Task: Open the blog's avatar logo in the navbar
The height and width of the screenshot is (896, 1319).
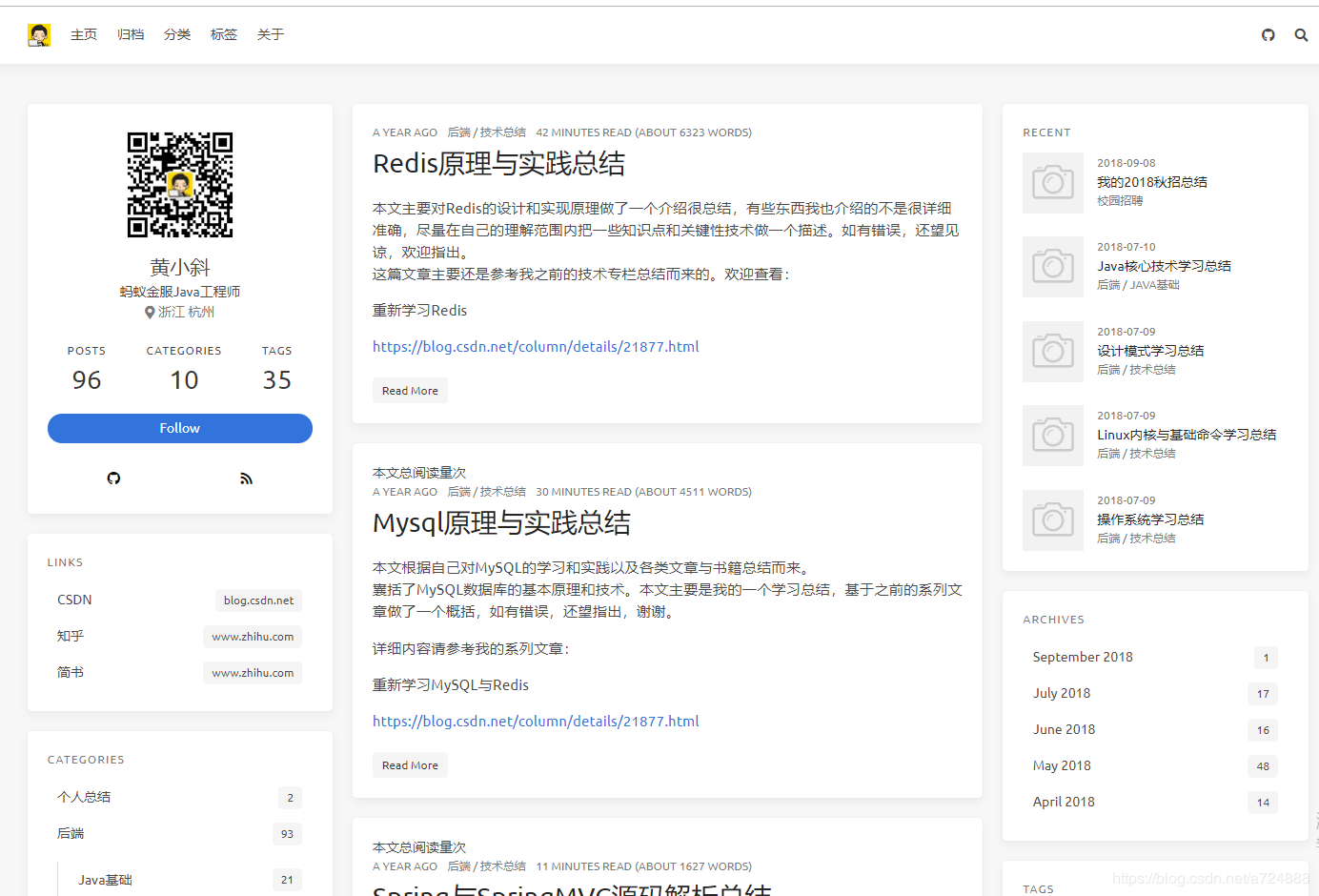Action: [39, 34]
